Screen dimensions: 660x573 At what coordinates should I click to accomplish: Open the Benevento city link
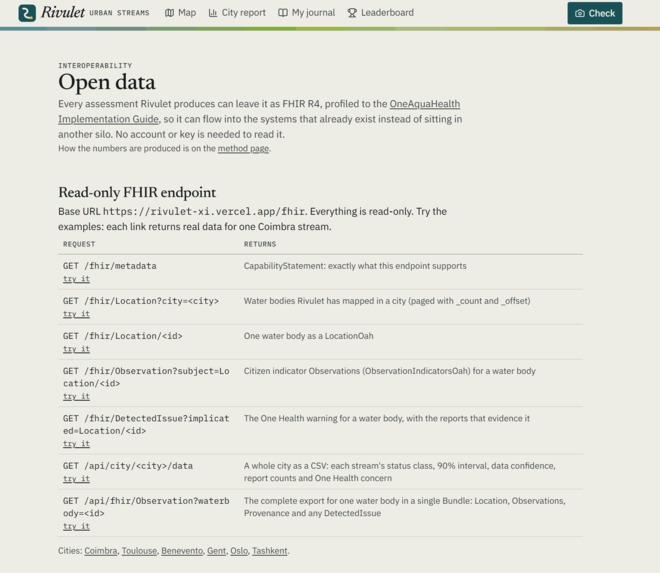pos(182,551)
